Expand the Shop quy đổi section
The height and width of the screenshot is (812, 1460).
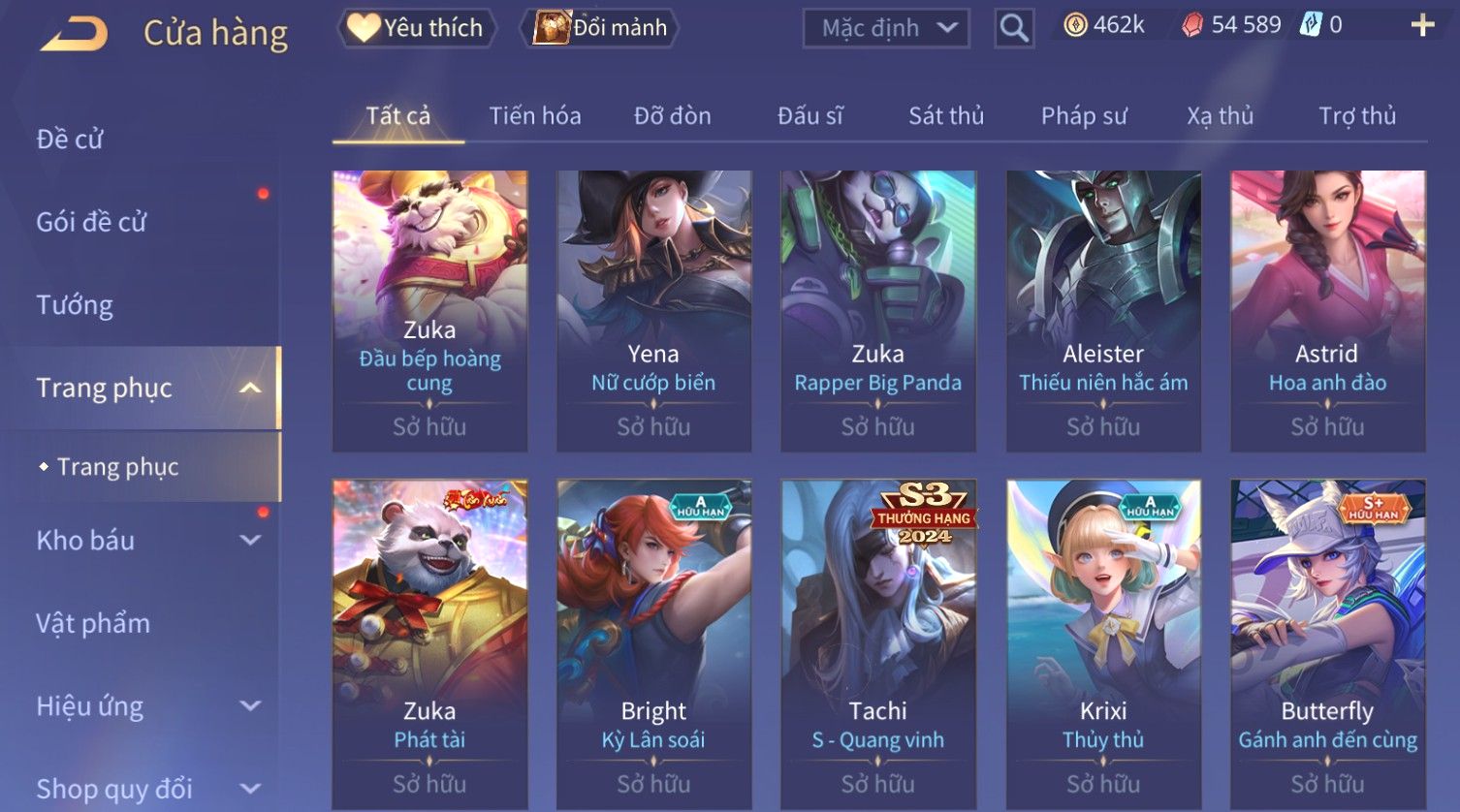(x=250, y=789)
